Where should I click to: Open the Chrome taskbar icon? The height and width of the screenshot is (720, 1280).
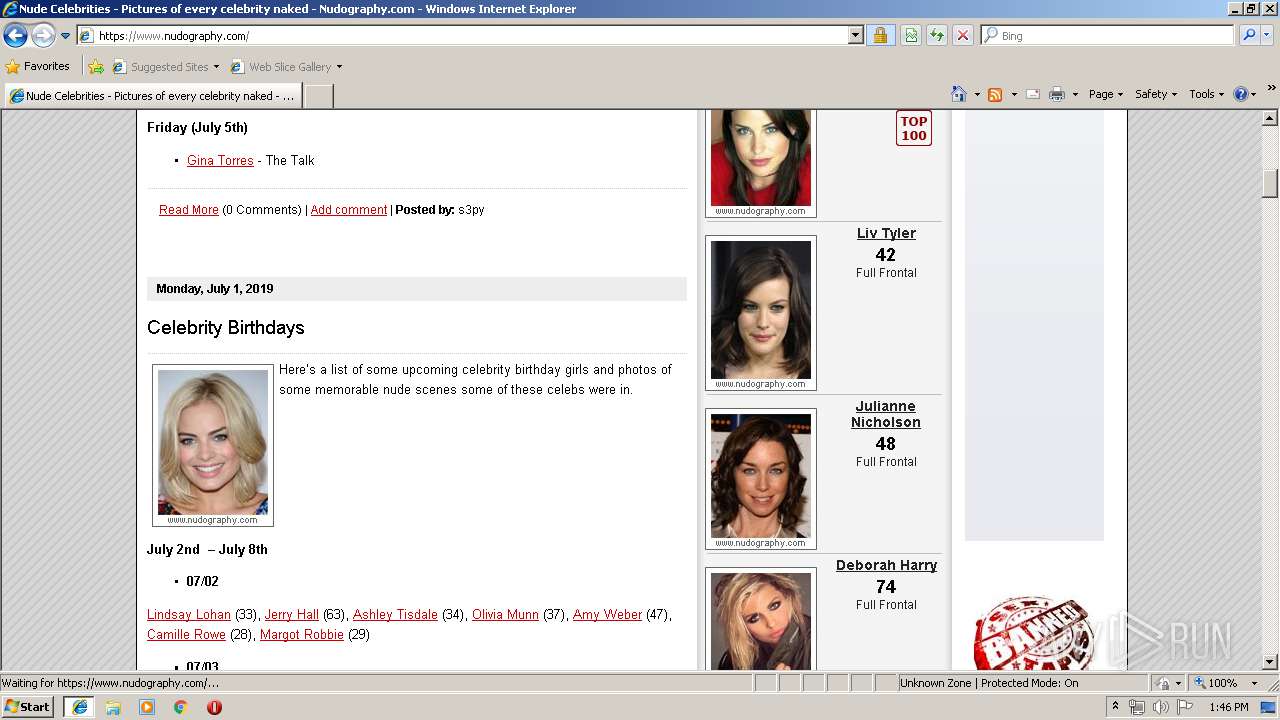(x=181, y=707)
